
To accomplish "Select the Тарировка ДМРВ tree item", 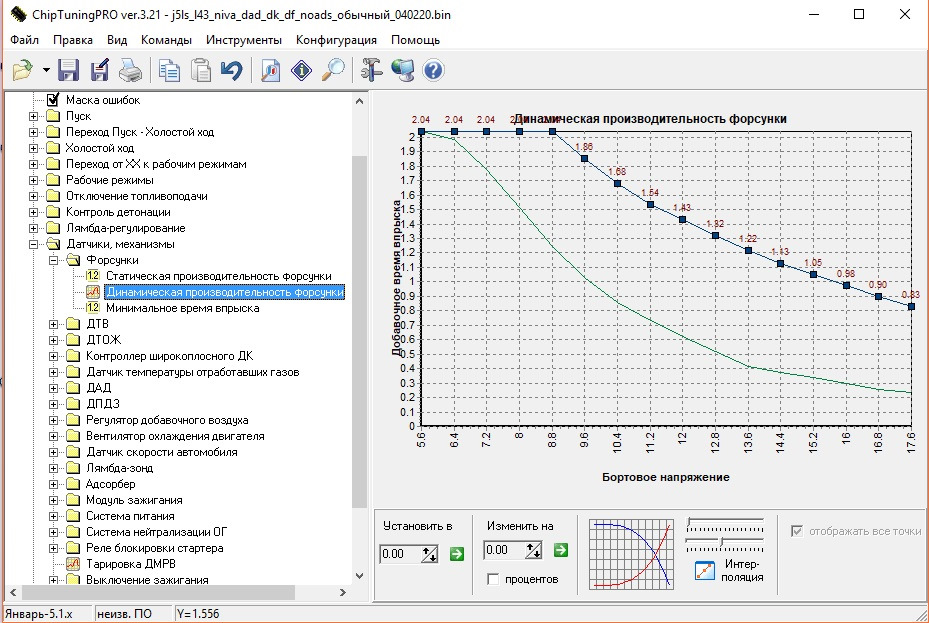I will [x=131, y=564].
